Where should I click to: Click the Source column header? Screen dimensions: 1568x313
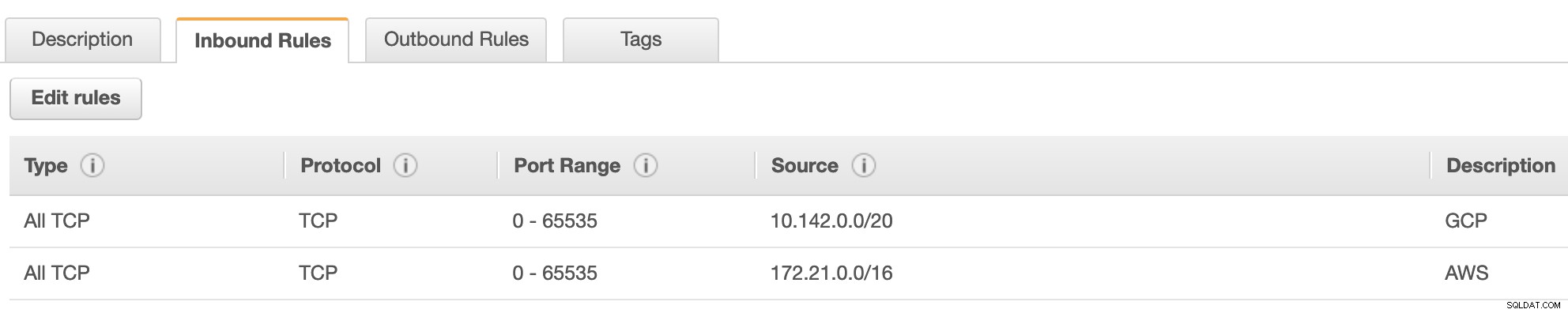coord(805,165)
